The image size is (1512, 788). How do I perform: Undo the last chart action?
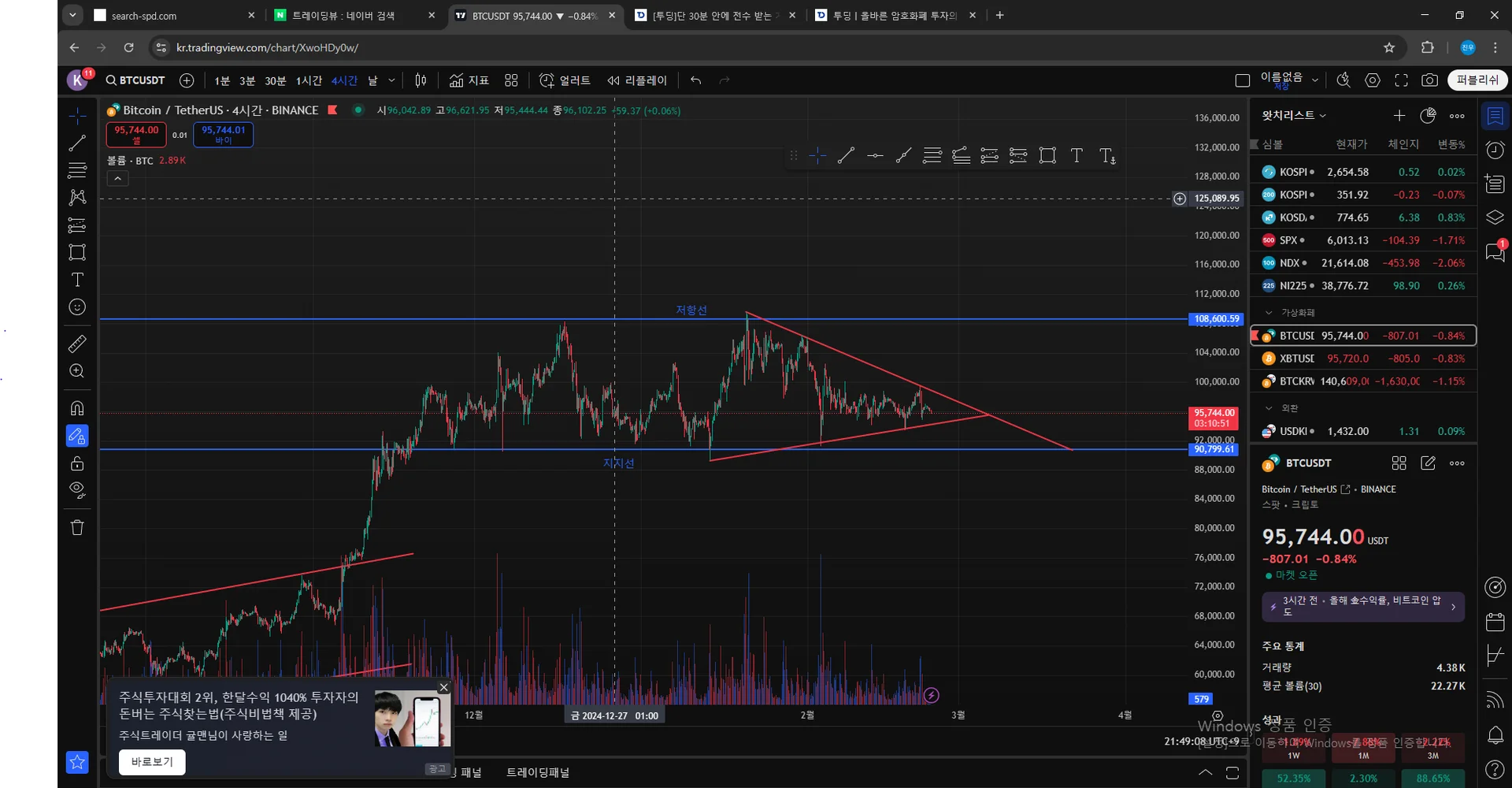tap(695, 80)
